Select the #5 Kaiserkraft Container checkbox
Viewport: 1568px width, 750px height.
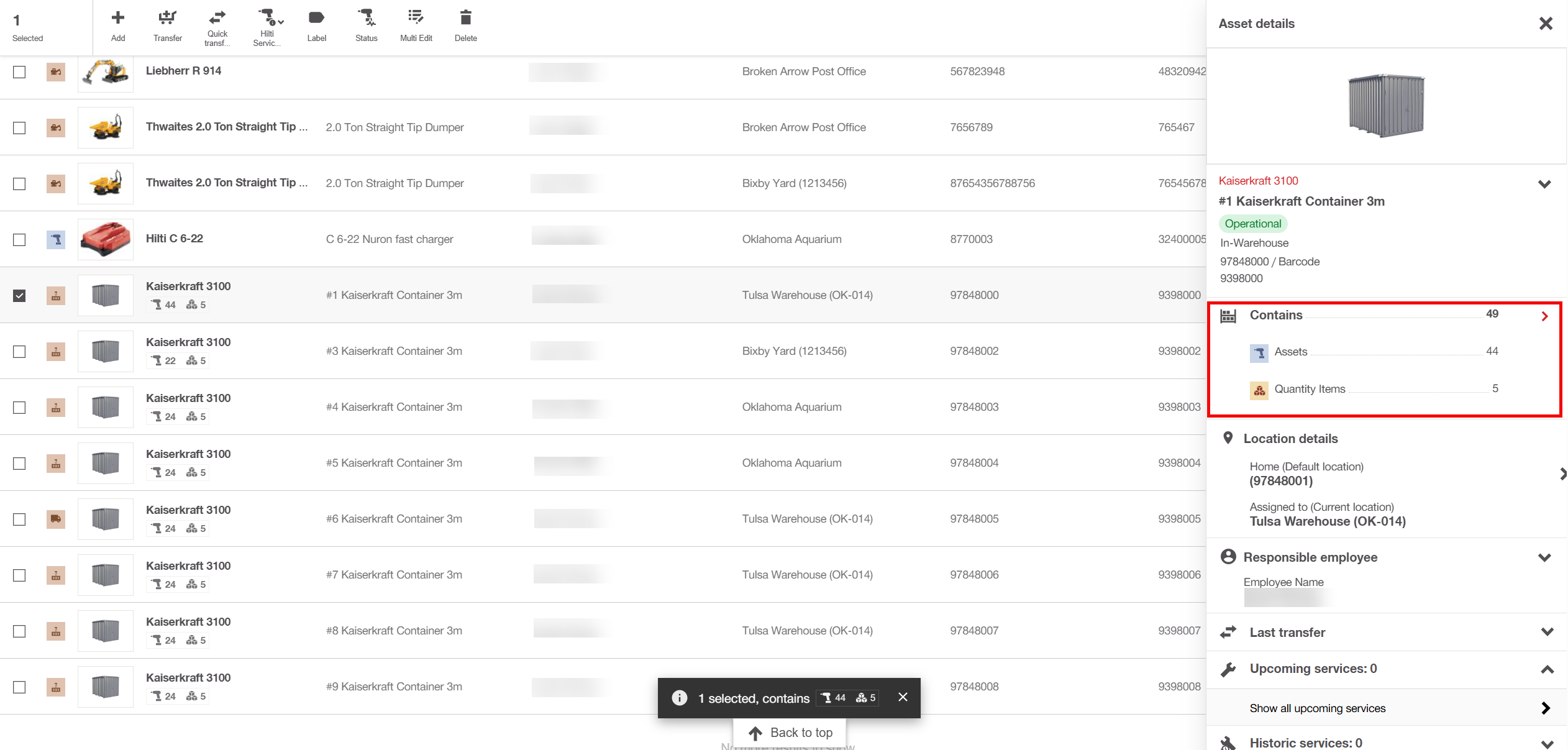pyautogui.click(x=19, y=464)
